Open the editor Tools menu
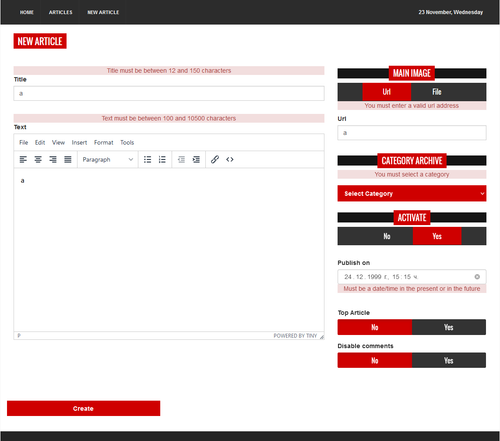This screenshot has height=441, width=500. click(127, 143)
